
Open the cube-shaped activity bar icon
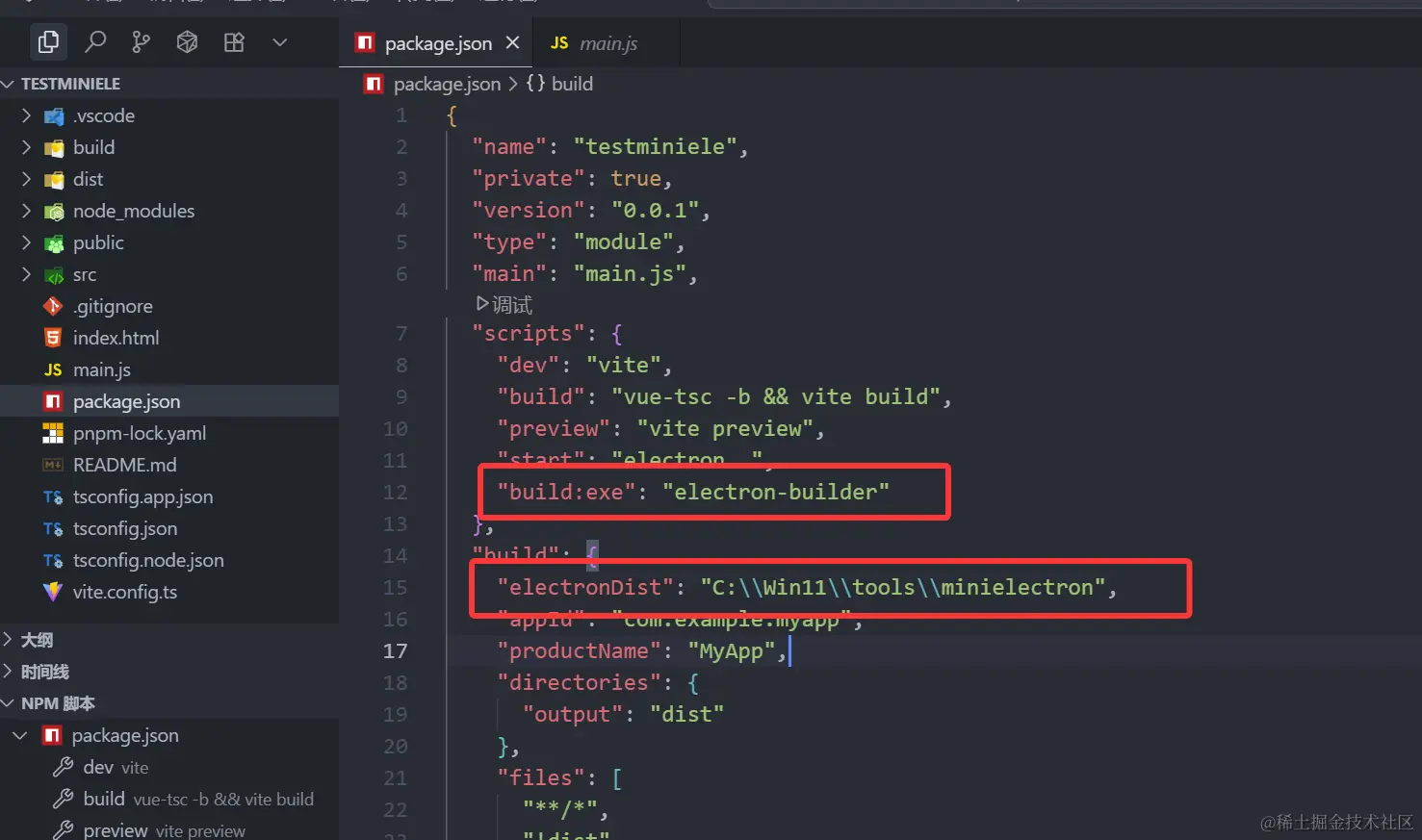tap(188, 41)
